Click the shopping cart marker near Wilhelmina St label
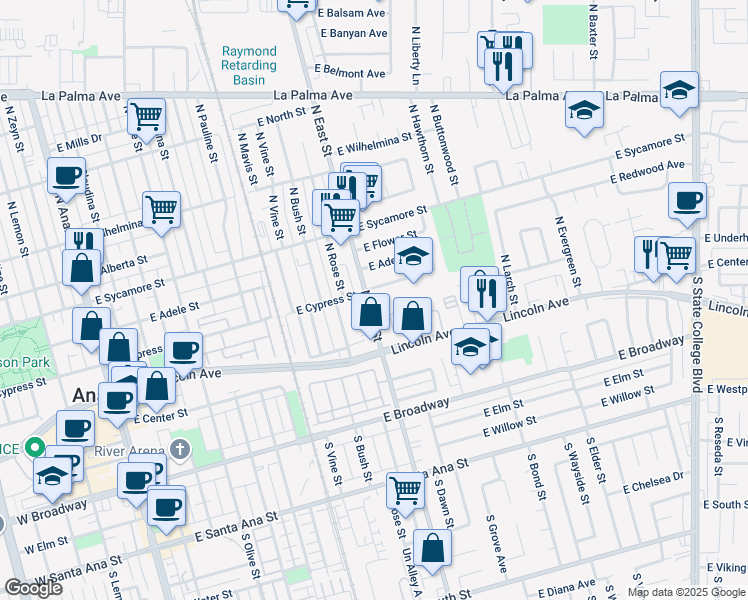Image resolution: width=748 pixels, height=600 pixels. [x=161, y=211]
